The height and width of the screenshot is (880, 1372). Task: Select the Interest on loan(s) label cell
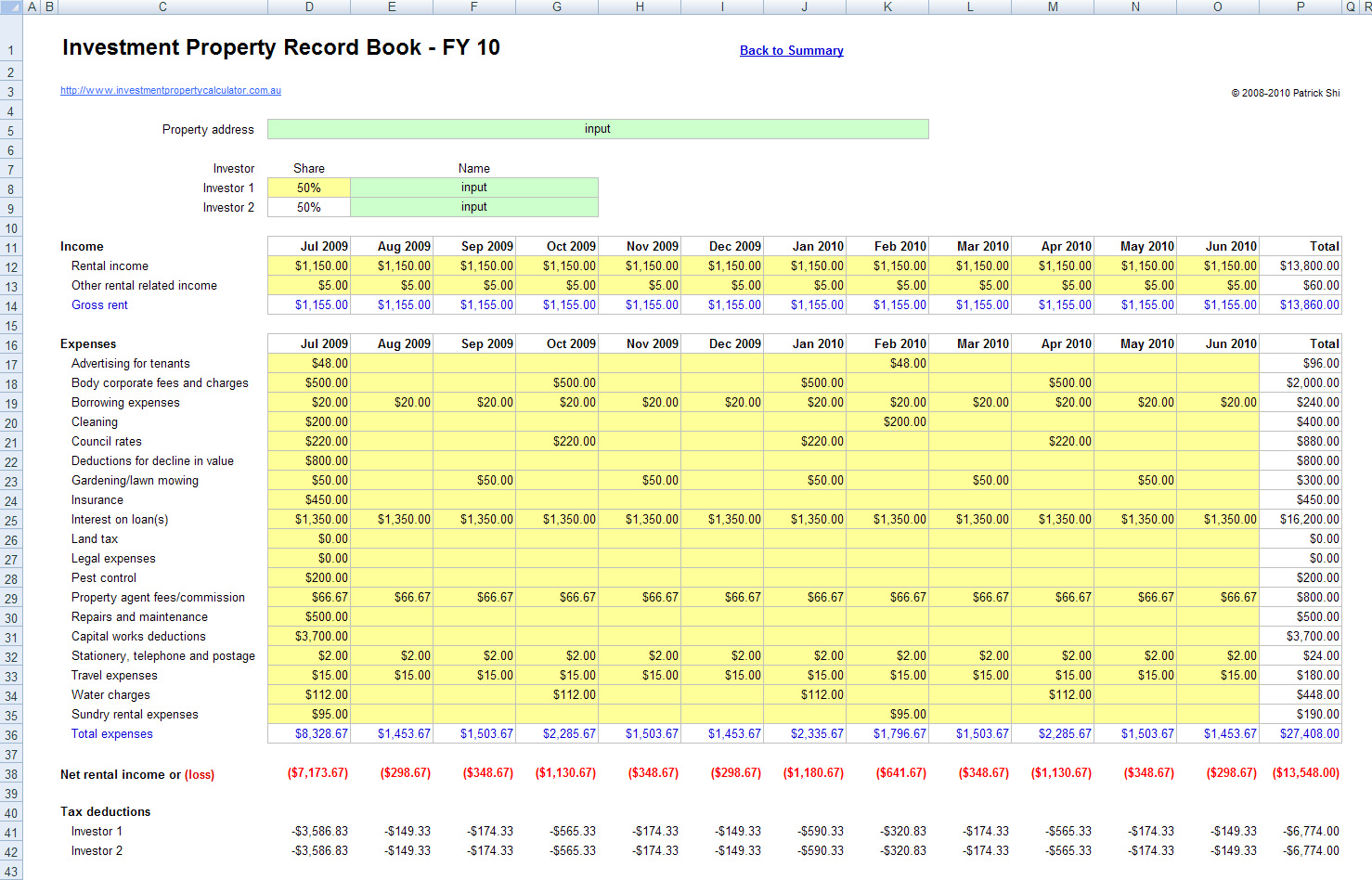120,519
